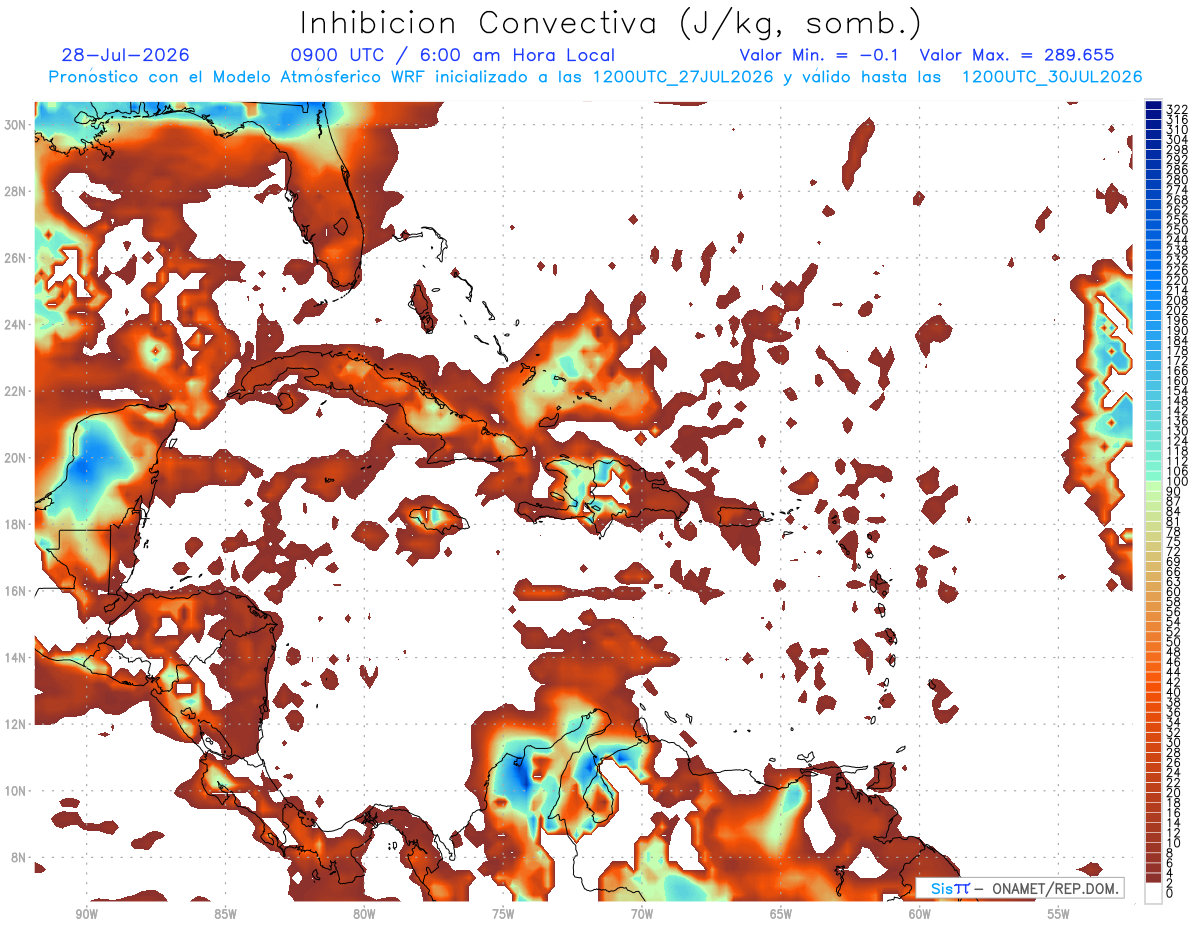Click the 20N latitude label
The width and height of the screenshot is (1200, 927).
[x=17, y=458]
